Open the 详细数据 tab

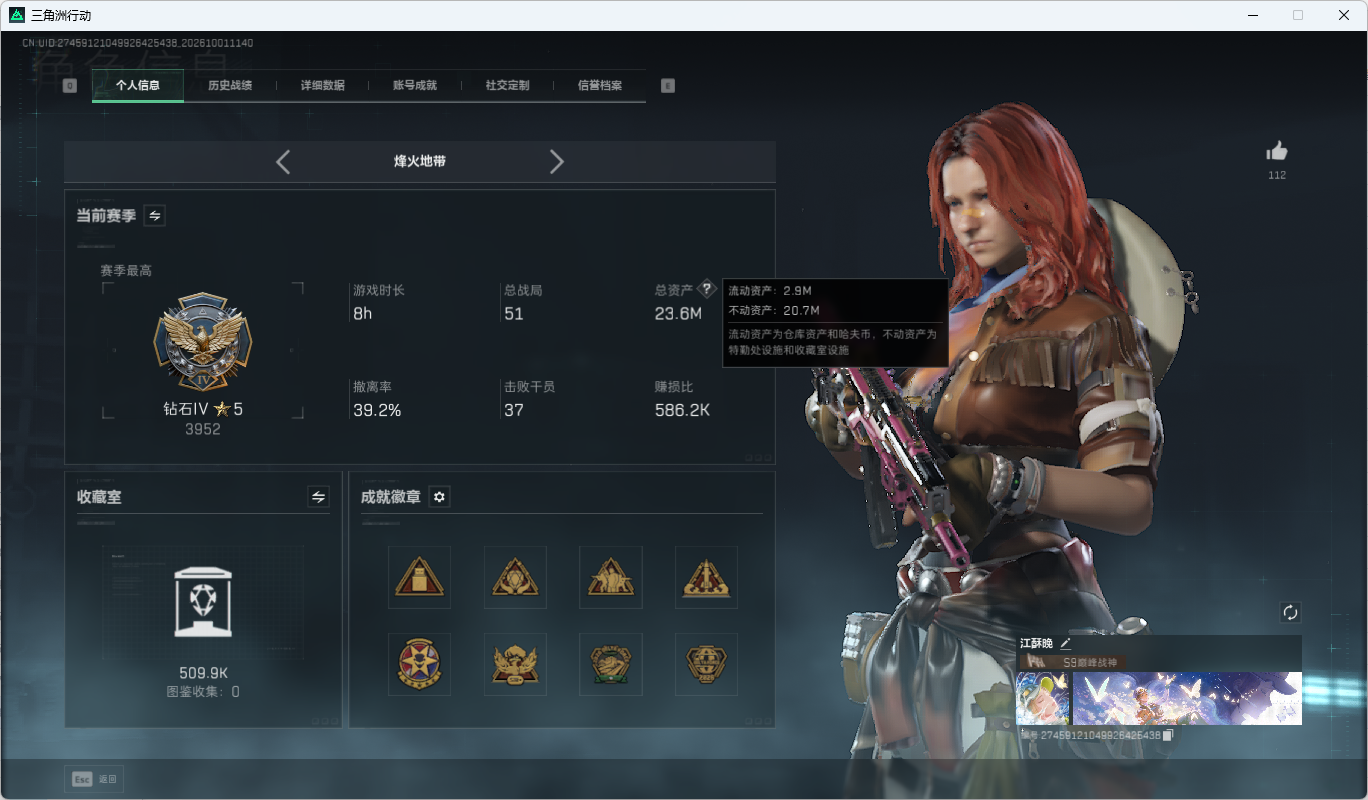pos(323,86)
